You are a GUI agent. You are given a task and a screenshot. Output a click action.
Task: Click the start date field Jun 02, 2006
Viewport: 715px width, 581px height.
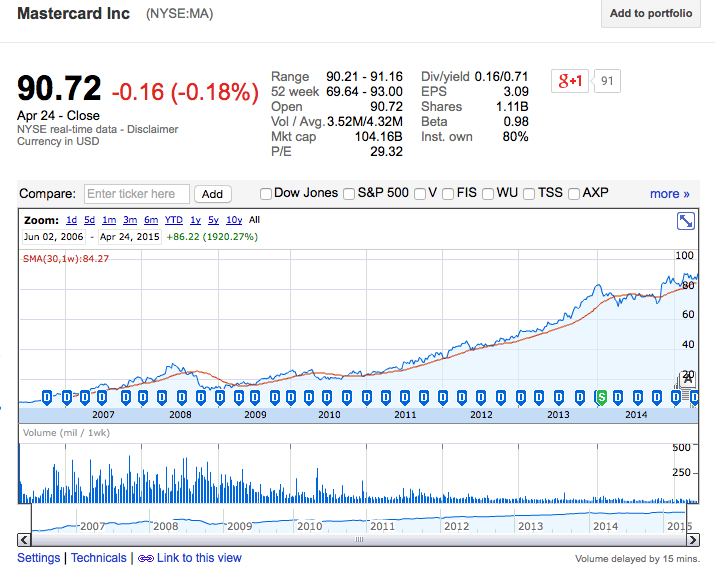click(x=53, y=237)
